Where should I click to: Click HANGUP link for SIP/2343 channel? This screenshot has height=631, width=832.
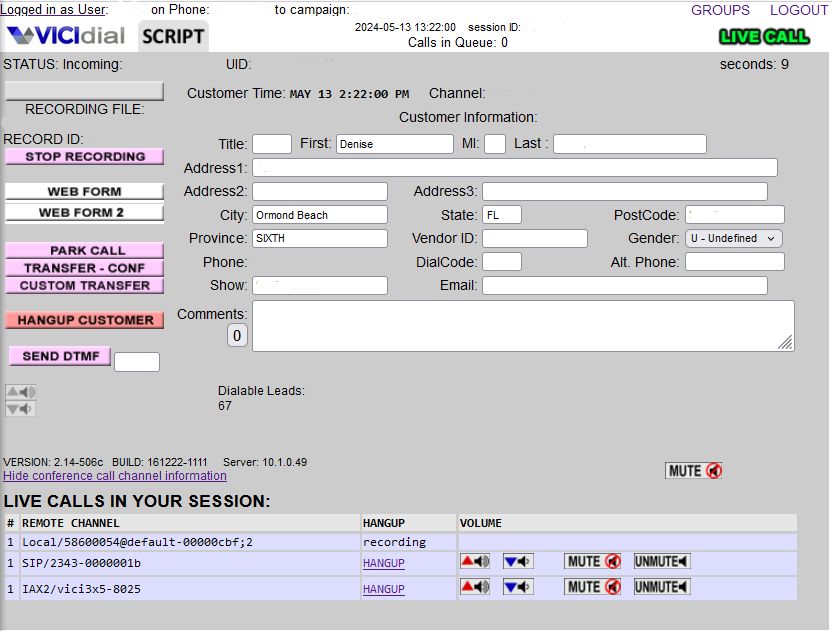click(x=383, y=563)
